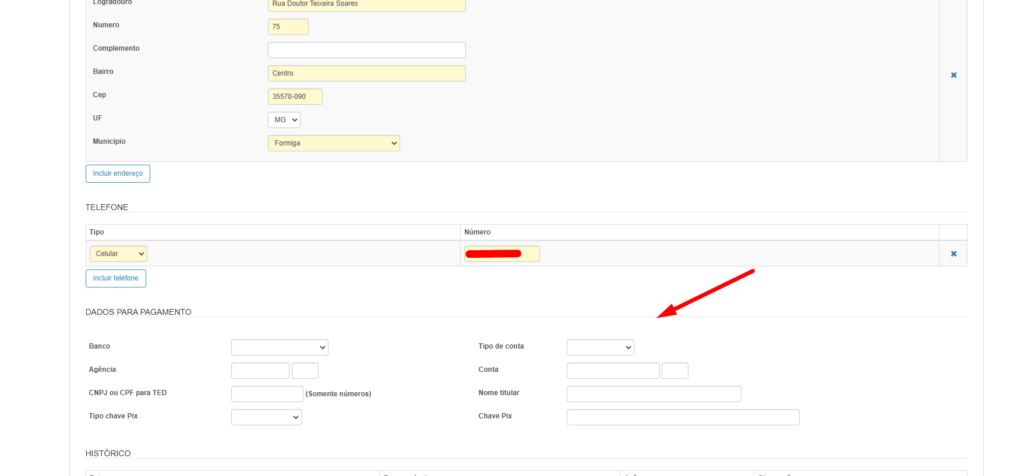Image resolution: width=1024 pixels, height=476 pixels.
Task: Select the empty Complemento input field
Action: 366,50
